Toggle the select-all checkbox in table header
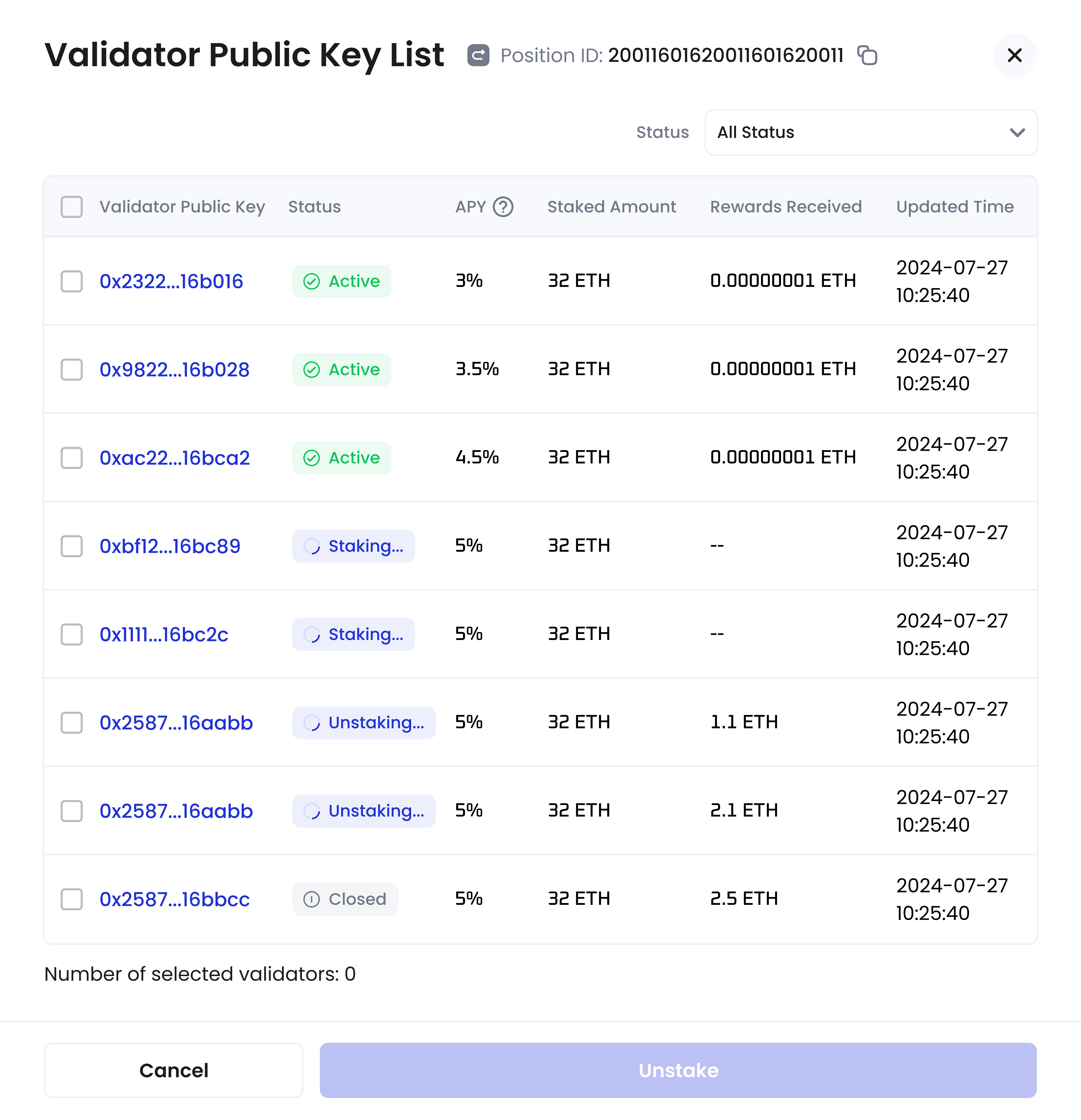Viewport: 1081px width, 1120px height. pyautogui.click(x=71, y=207)
